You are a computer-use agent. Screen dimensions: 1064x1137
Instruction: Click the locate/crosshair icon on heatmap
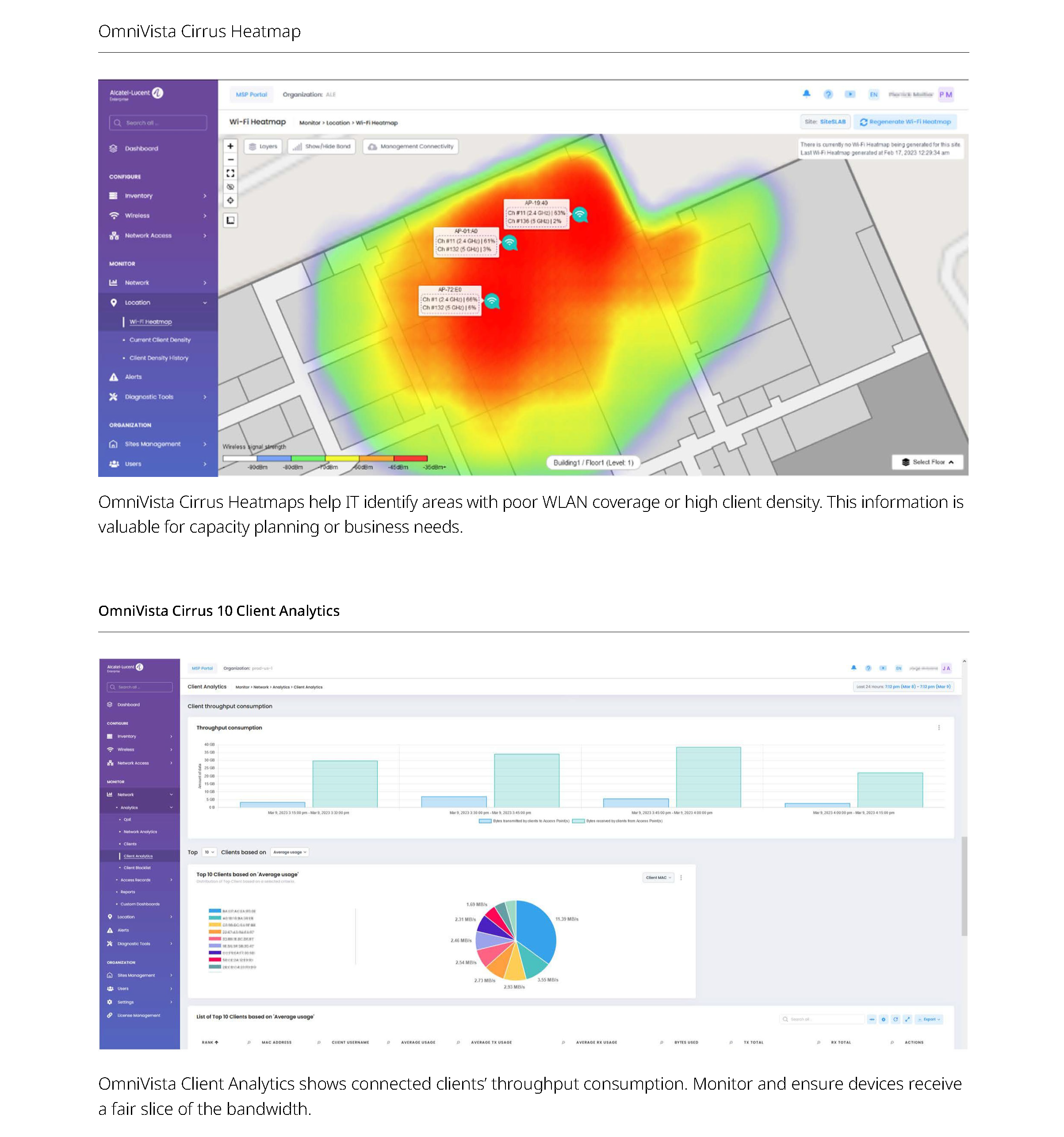(x=230, y=201)
